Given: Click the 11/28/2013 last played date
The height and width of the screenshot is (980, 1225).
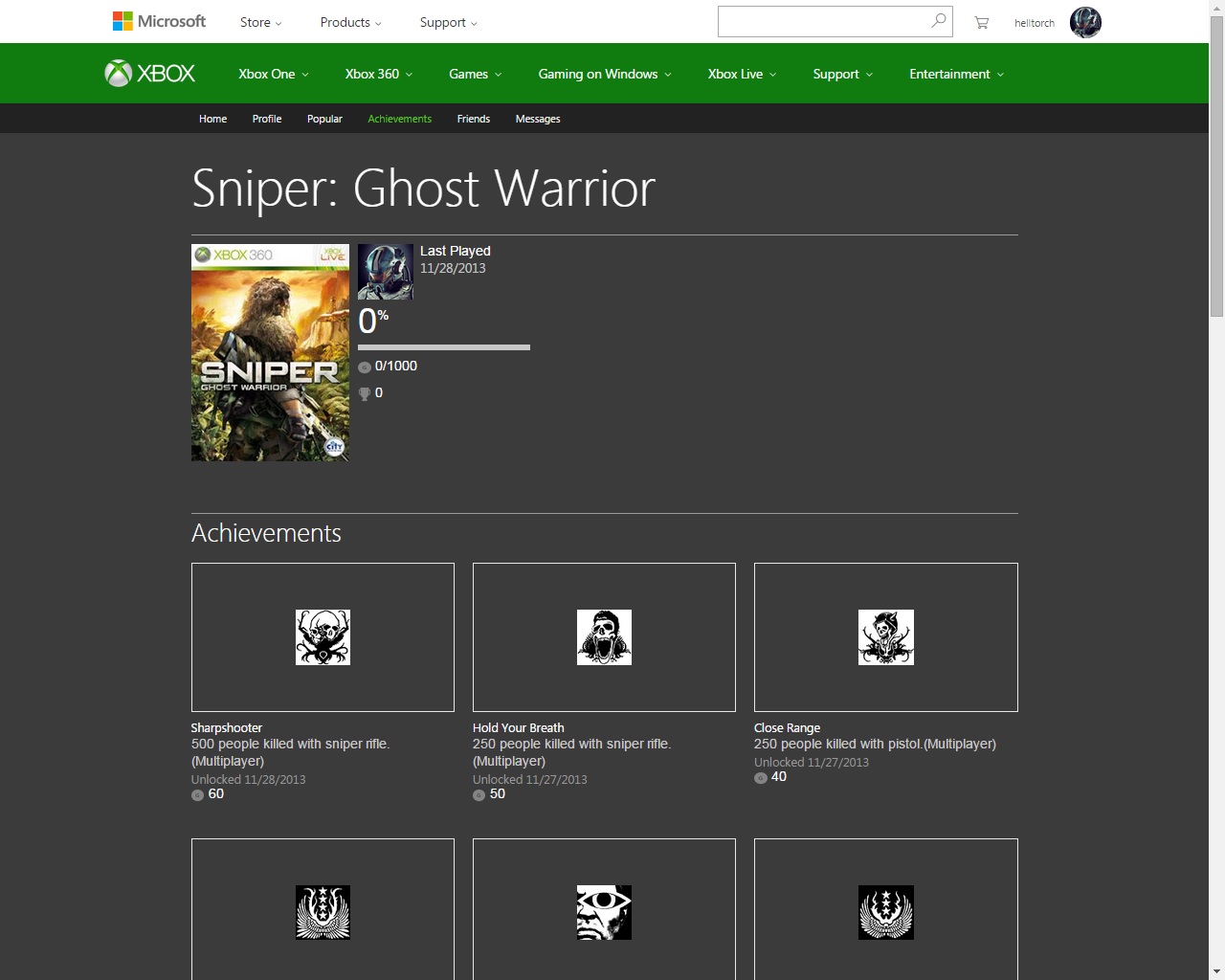Looking at the screenshot, I should tap(453, 268).
